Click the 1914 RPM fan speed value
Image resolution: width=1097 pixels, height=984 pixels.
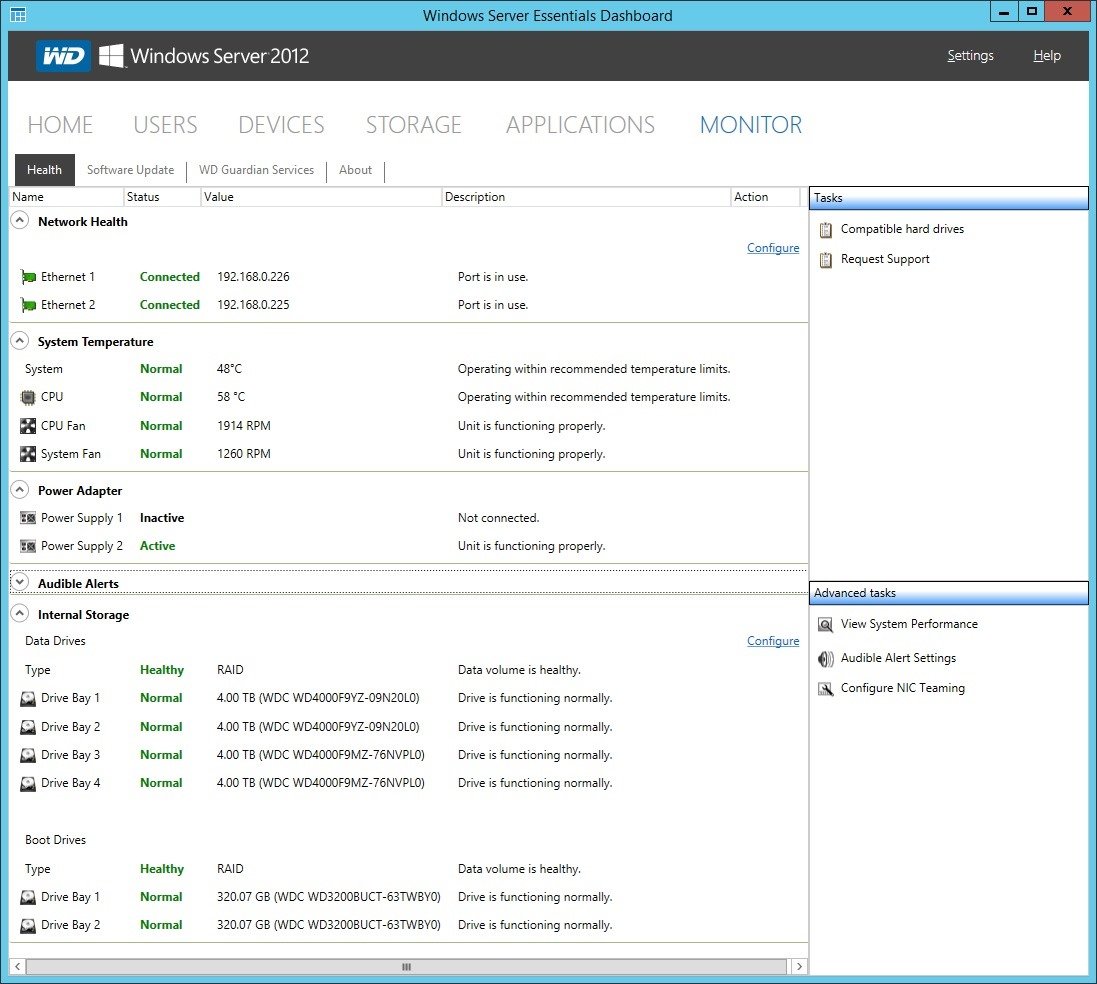(243, 426)
